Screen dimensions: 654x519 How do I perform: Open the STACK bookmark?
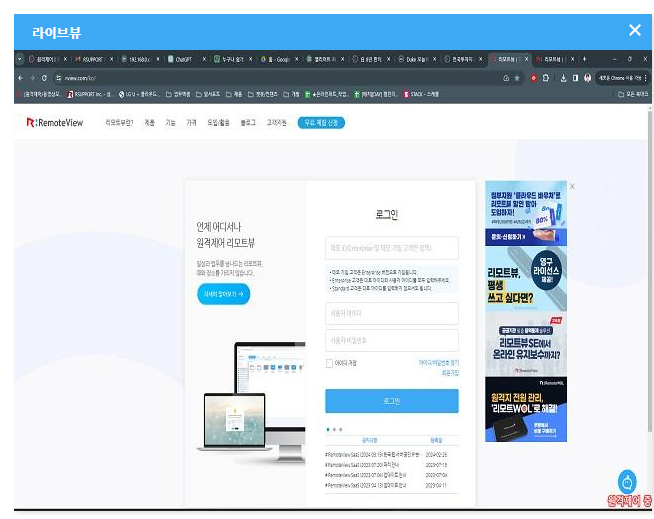tap(421, 94)
